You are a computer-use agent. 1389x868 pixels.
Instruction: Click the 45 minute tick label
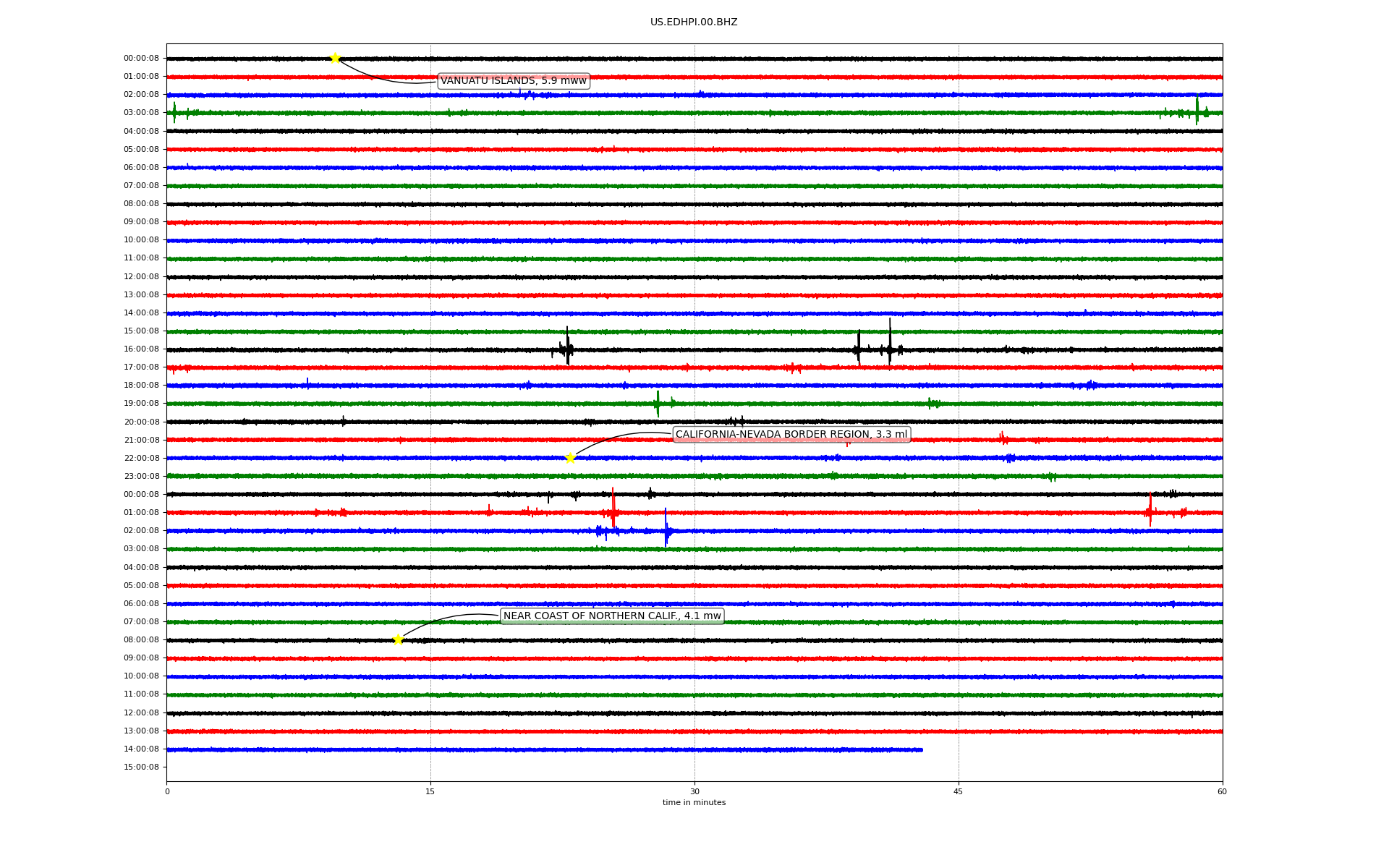[x=958, y=791]
